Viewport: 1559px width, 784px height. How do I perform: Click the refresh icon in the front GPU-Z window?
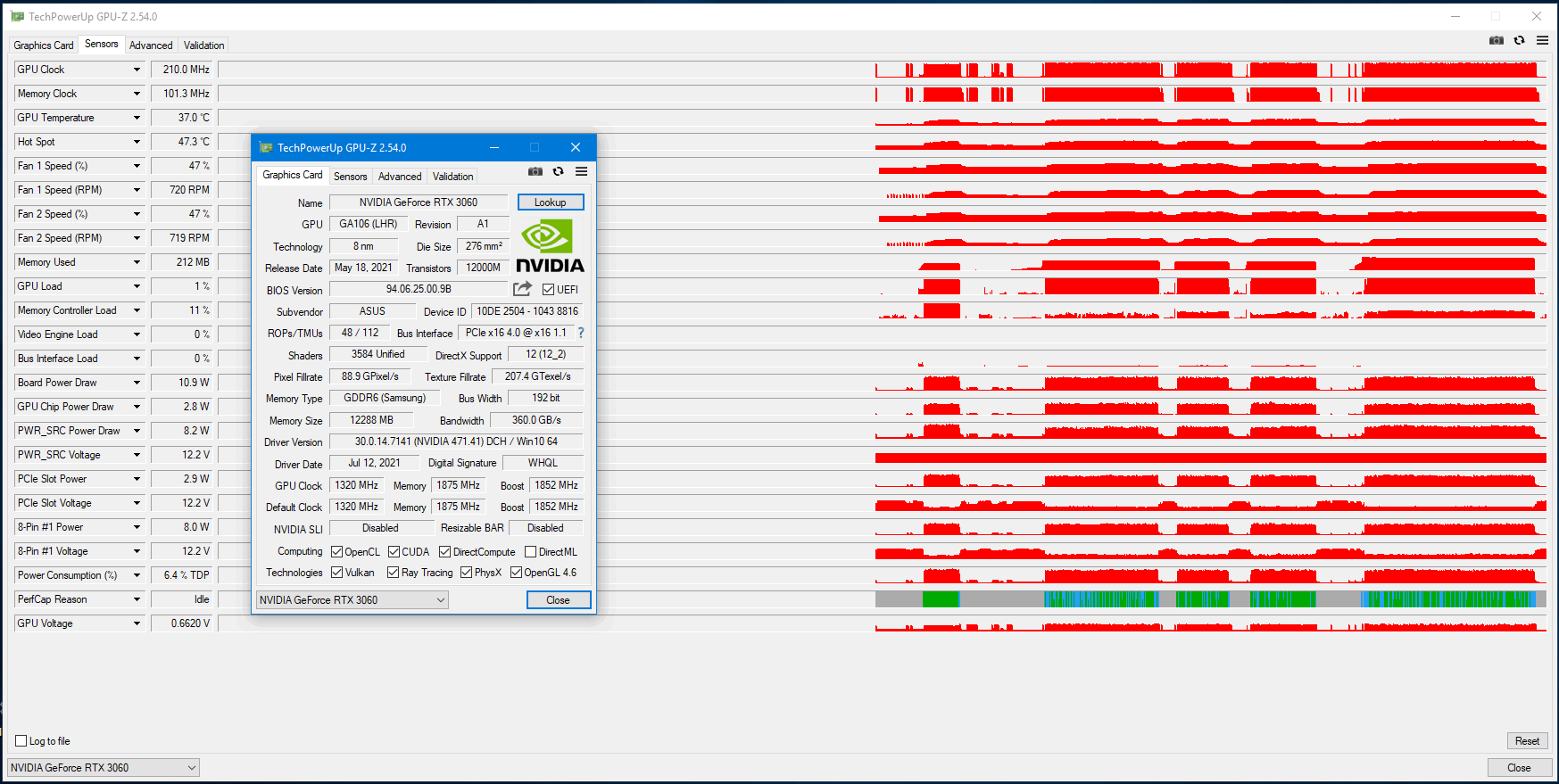[x=559, y=171]
